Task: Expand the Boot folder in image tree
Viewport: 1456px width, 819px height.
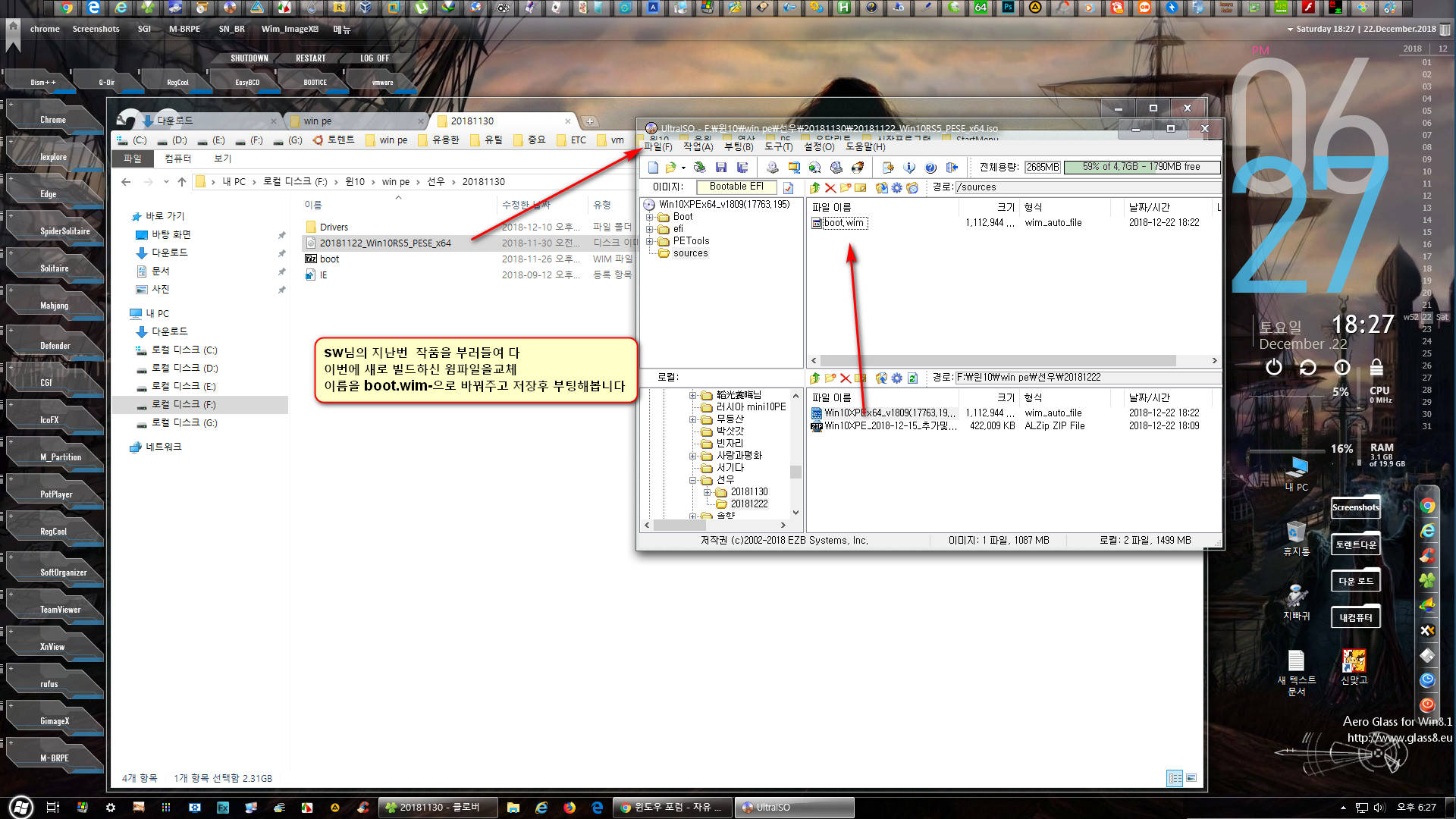Action: (650, 217)
